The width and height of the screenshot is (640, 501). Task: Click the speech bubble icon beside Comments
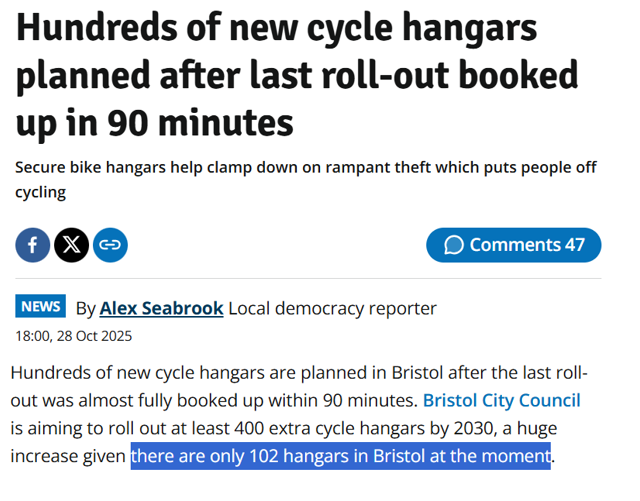tap(454, 245)
